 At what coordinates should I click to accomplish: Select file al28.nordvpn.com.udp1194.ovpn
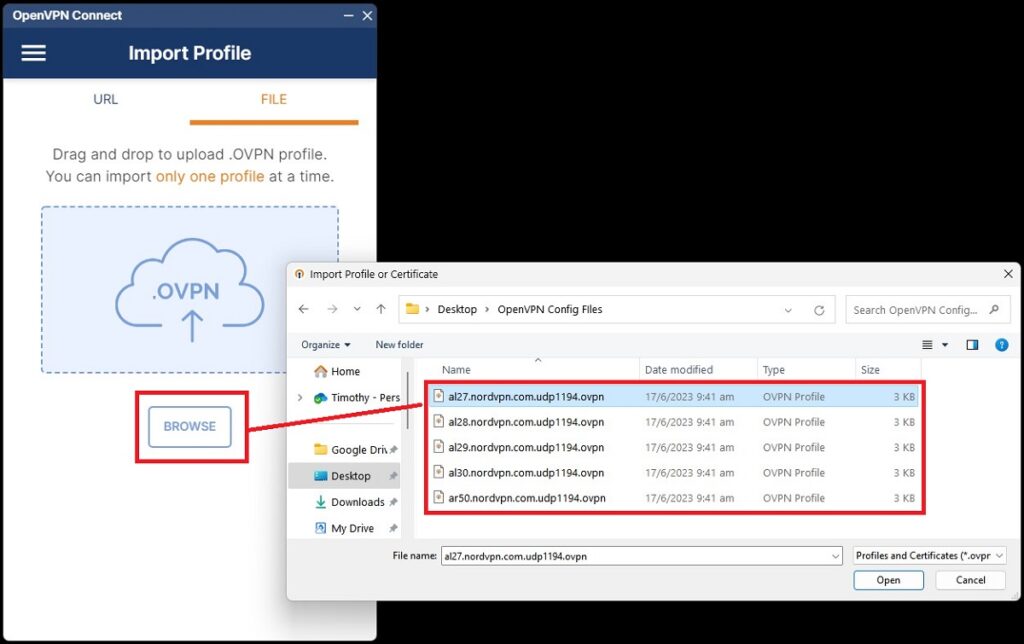coord(674,422)
